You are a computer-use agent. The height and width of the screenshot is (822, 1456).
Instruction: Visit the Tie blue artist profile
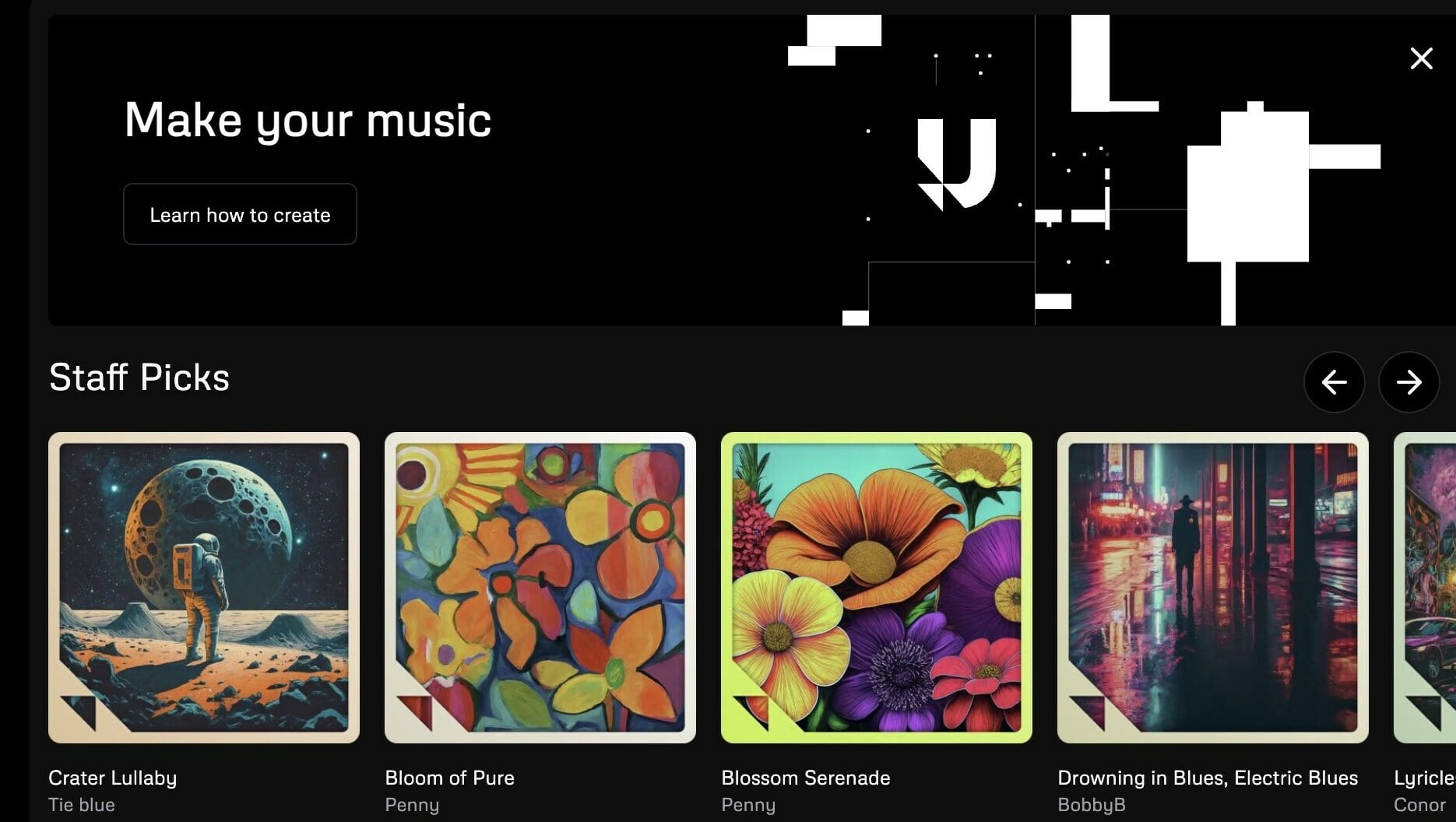[82, 805]
